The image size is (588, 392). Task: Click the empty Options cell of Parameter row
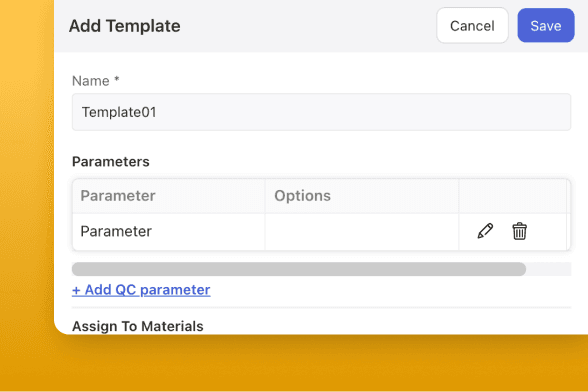[362, 231]
